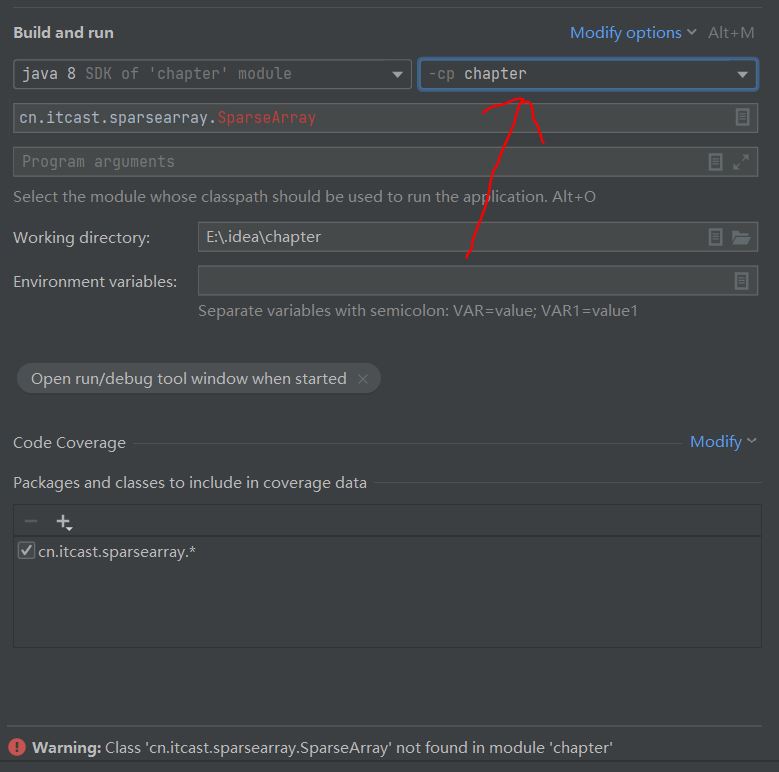The width and height of the screenshot is (779, 772).
Task: Open the -cp chapter classpath dropdown
Action: point(588,74)
